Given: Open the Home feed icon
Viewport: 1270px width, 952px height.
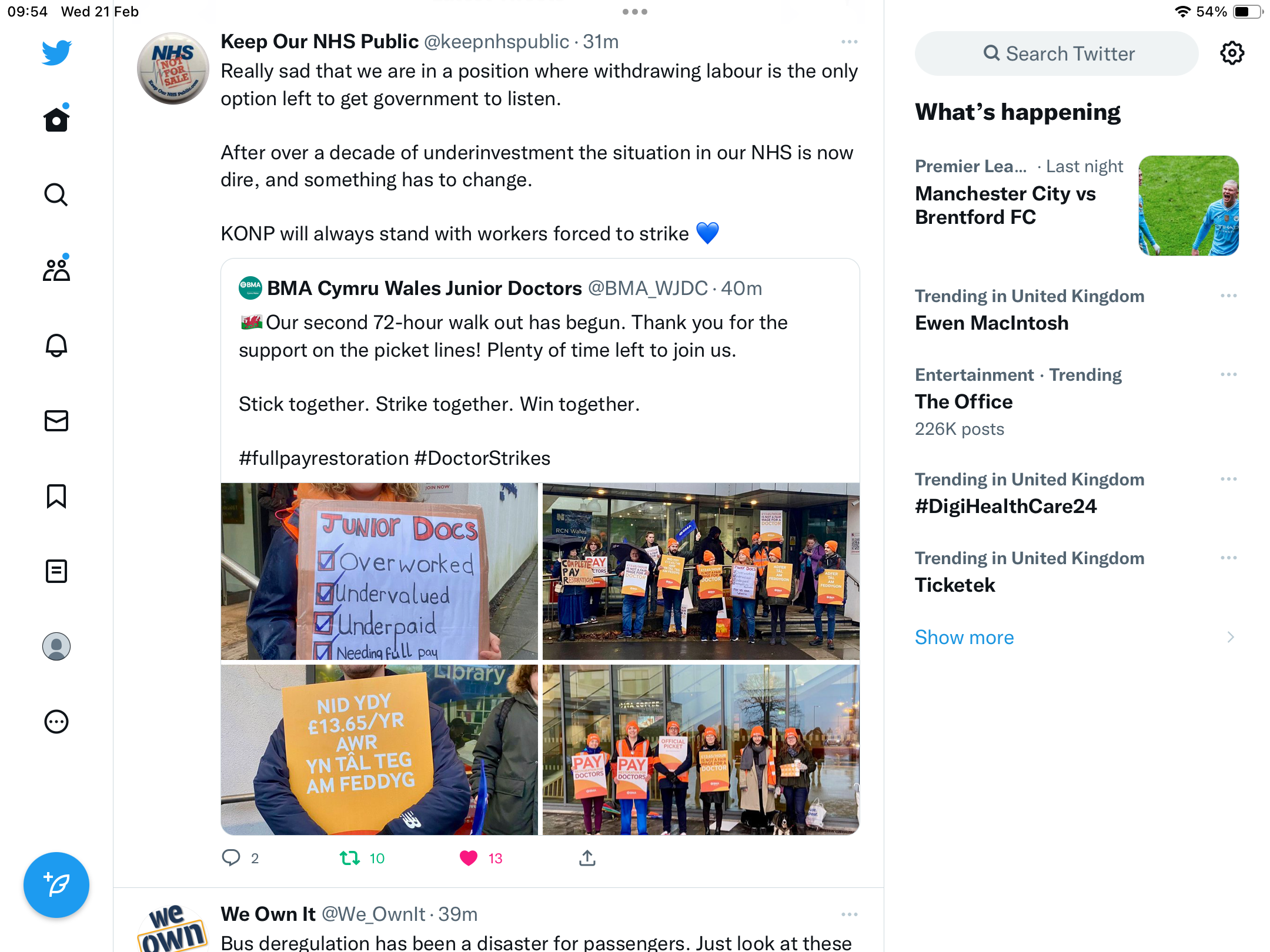Looking at the screenshot, I should (56, 120).
